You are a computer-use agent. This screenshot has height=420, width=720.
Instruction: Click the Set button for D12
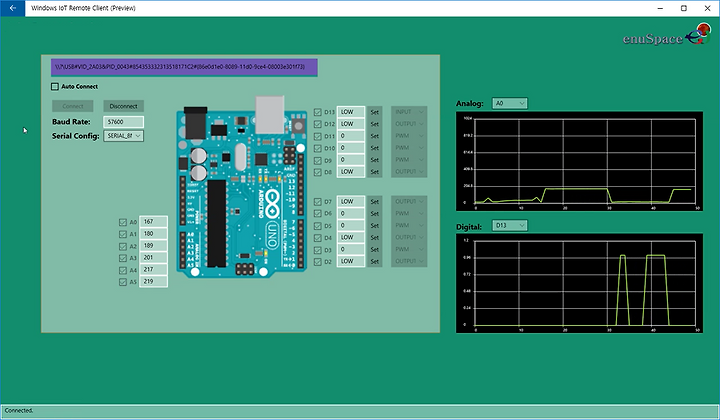coord(375,124)
